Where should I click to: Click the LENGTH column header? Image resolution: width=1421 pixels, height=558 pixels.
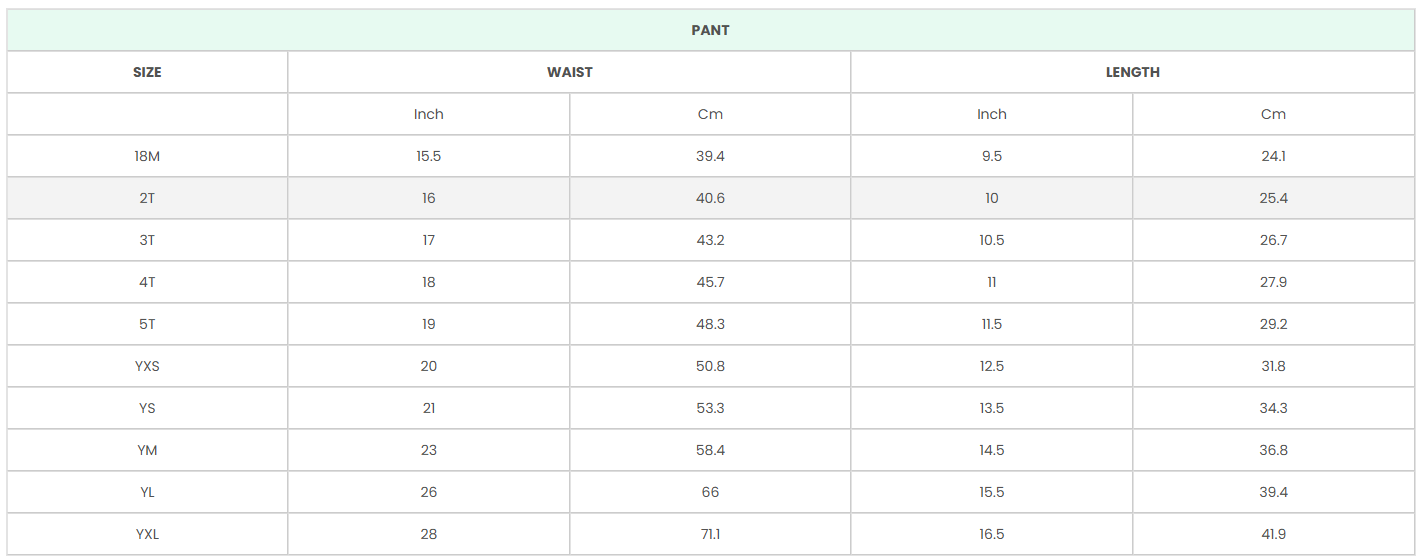click(x=1132, y=72)
